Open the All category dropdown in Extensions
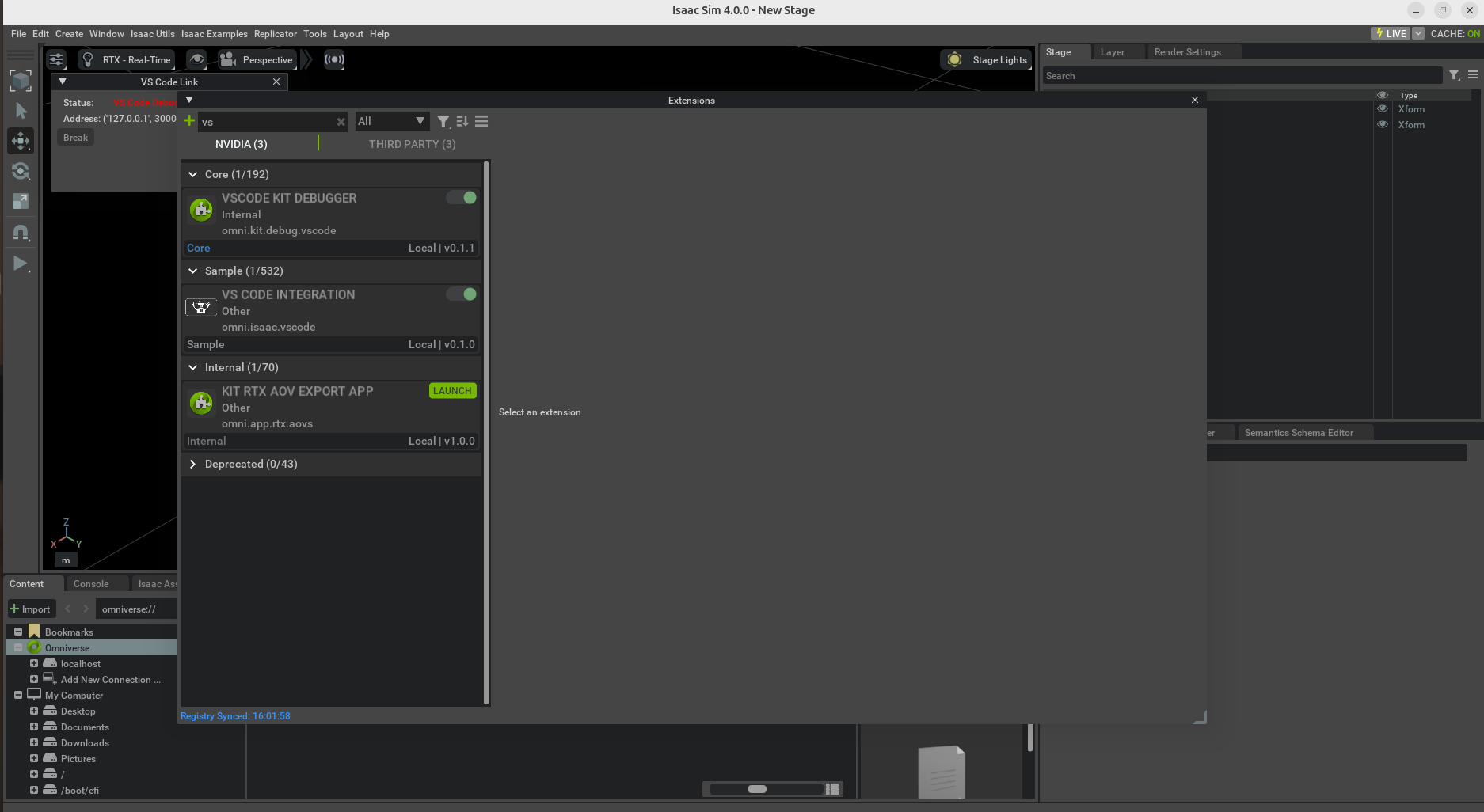Screen dimensions: 1484x812 (x=391, y=120)
